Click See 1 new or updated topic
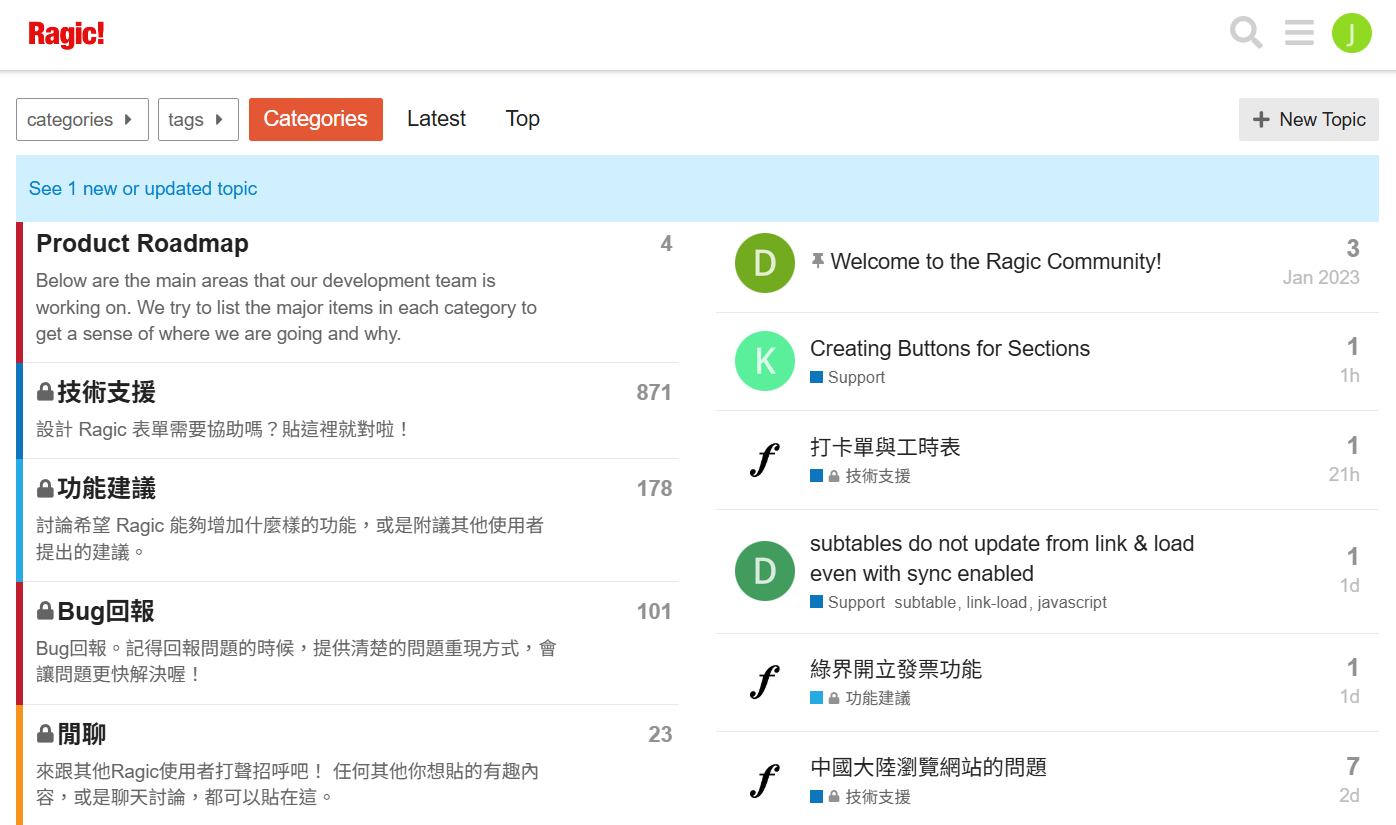Image resolution: width=1396 pixels, height=825 pixels. click(143, 189)
